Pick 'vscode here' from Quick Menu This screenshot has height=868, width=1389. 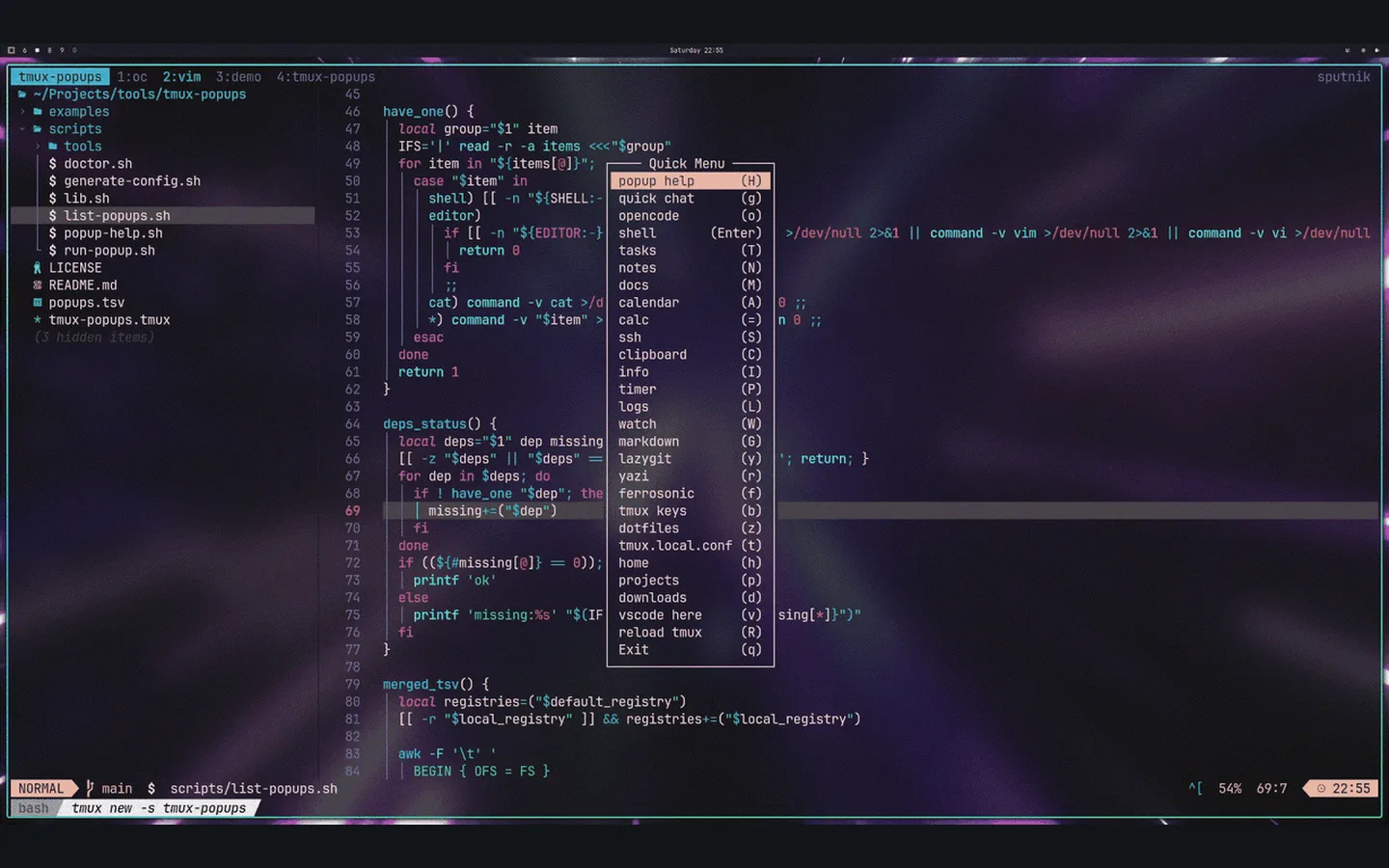tap(691, 615)
